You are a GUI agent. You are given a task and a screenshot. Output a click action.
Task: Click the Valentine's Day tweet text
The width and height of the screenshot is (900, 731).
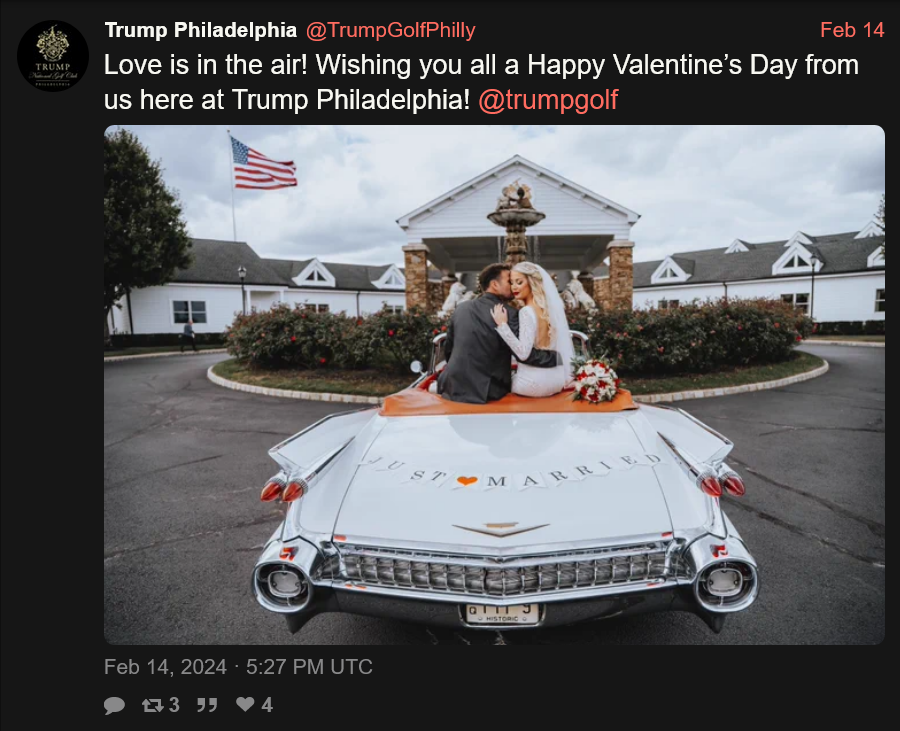pos(481,82)
